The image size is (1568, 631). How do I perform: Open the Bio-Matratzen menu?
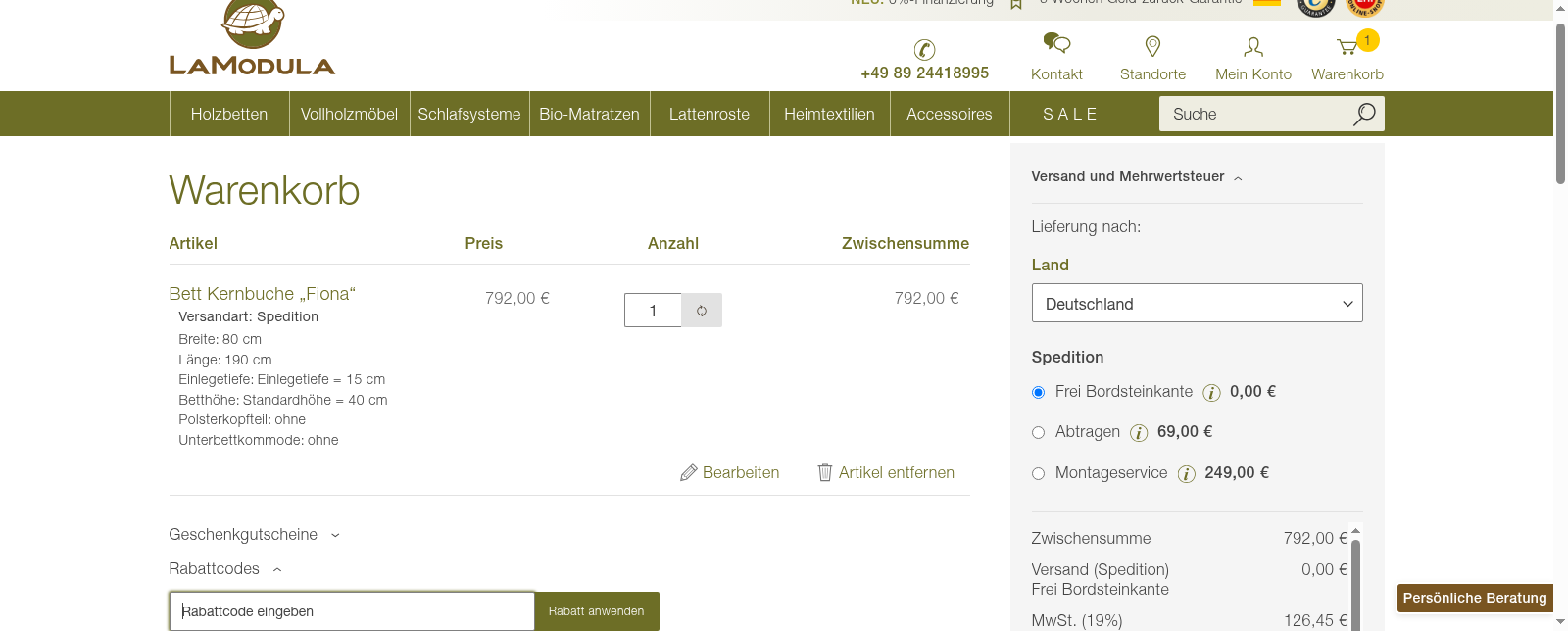coord(589,114)
